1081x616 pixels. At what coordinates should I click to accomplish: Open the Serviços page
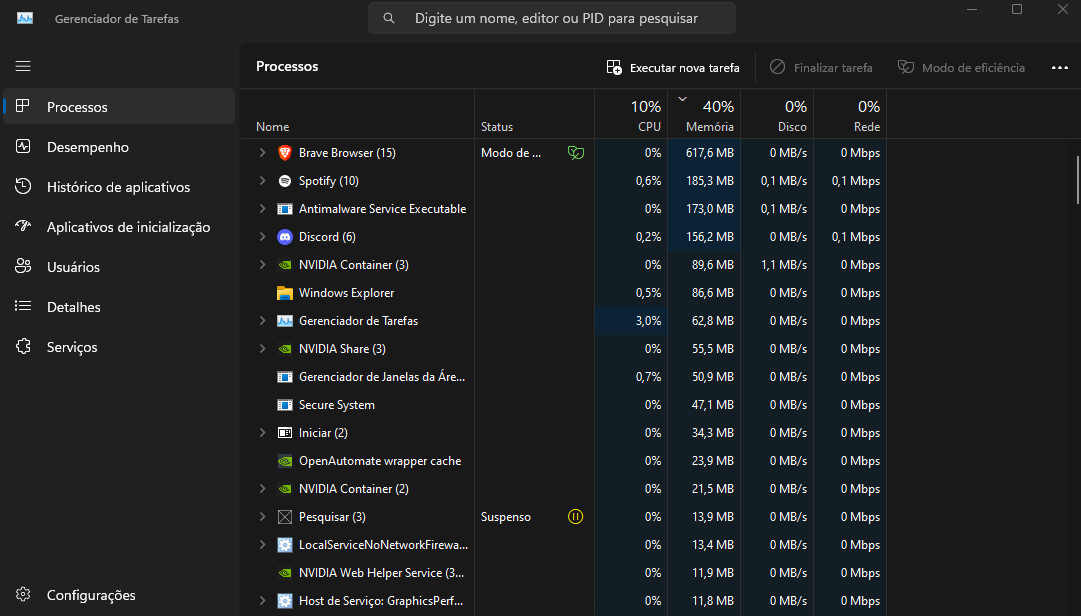pyautogui.click(x=119, y=347)
